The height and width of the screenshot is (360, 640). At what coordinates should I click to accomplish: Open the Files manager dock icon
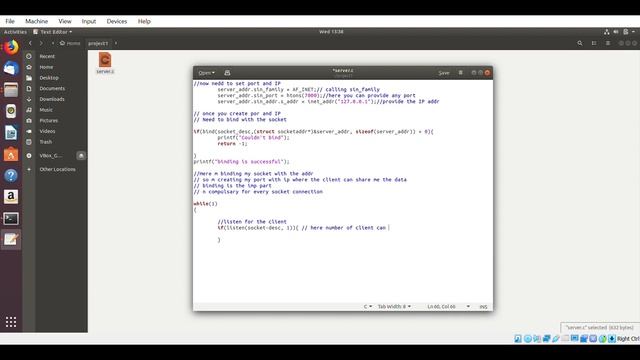11,90
